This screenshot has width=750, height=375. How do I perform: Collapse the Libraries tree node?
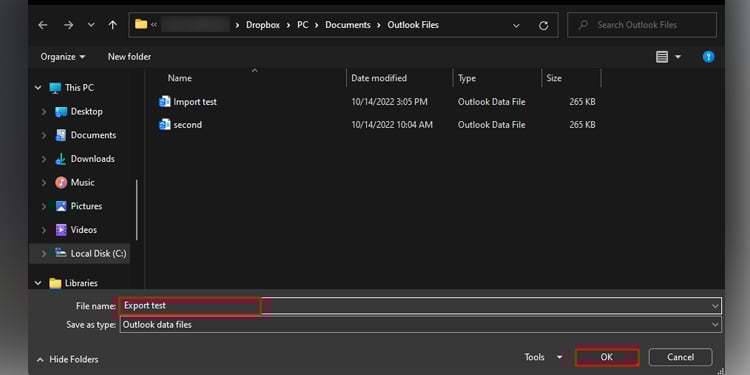click(x=38, y=283)
